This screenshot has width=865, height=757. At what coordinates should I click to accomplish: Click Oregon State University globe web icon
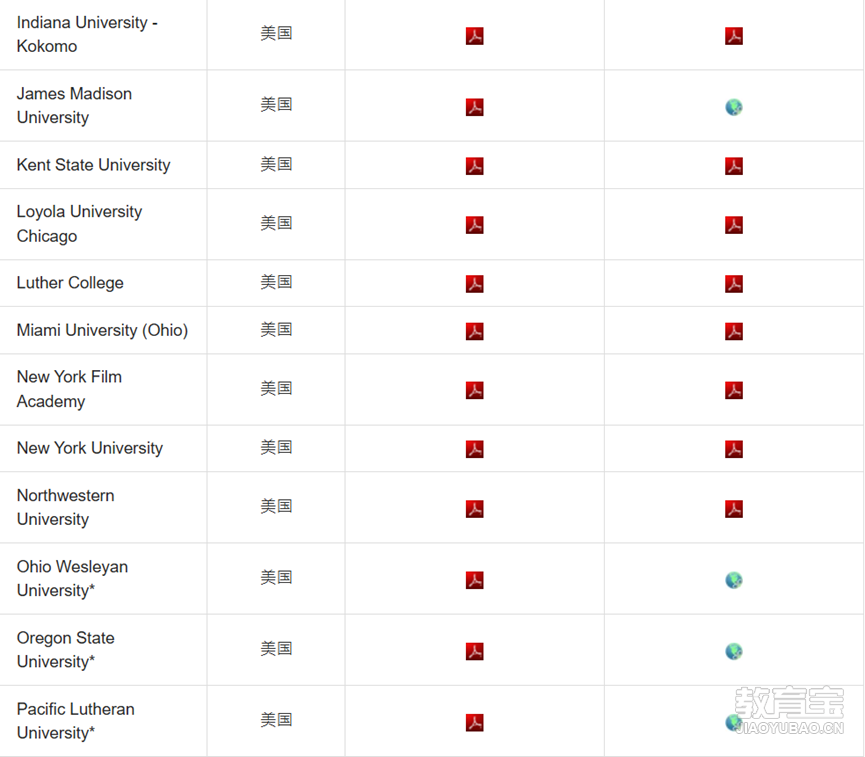[x=734, y=651]
